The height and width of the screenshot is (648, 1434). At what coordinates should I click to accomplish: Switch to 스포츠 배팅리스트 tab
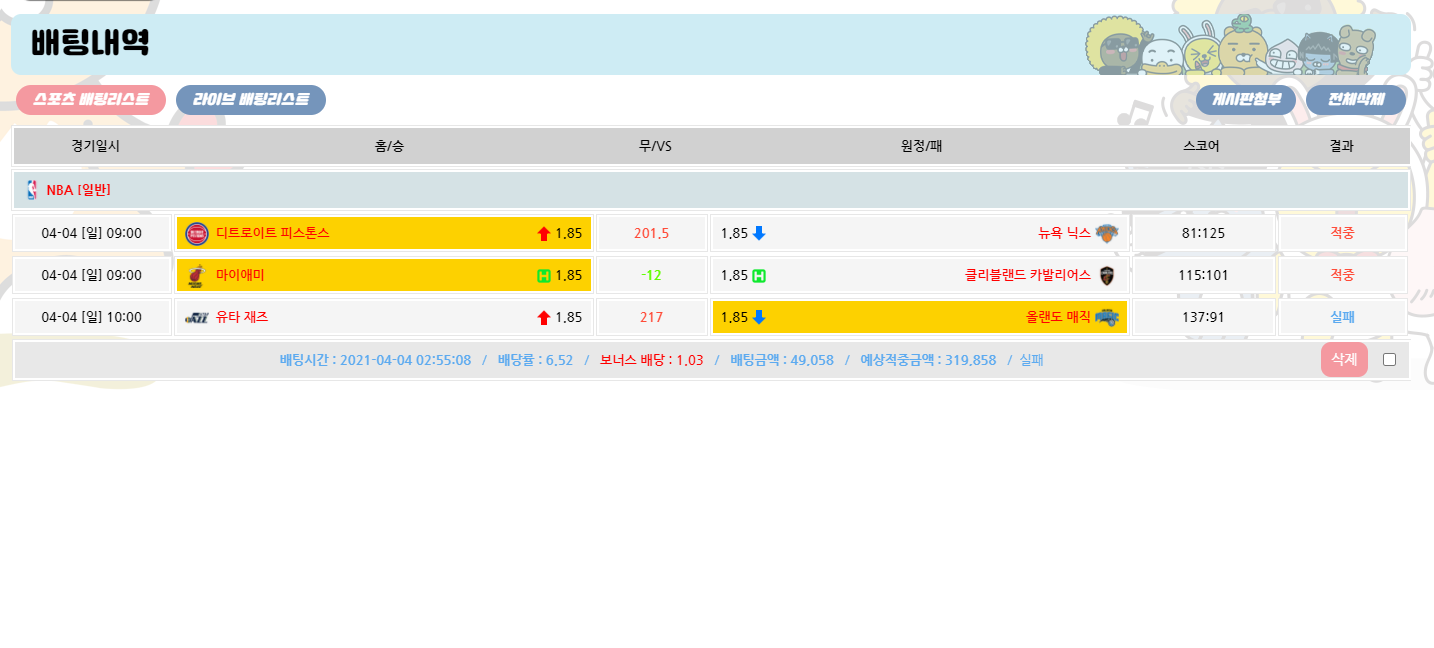click(x=91, y=100)
